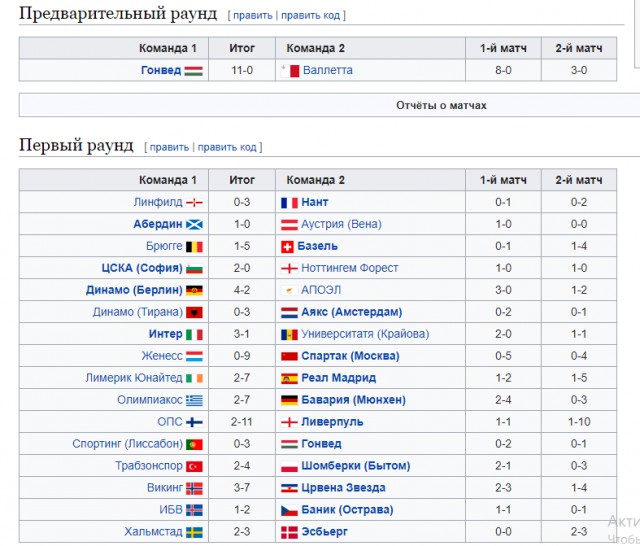Image resolution: width=640 pixels, height=546 pixels.
Task: Click the Swedish flag next to Хальмстад
Action: 194,532
